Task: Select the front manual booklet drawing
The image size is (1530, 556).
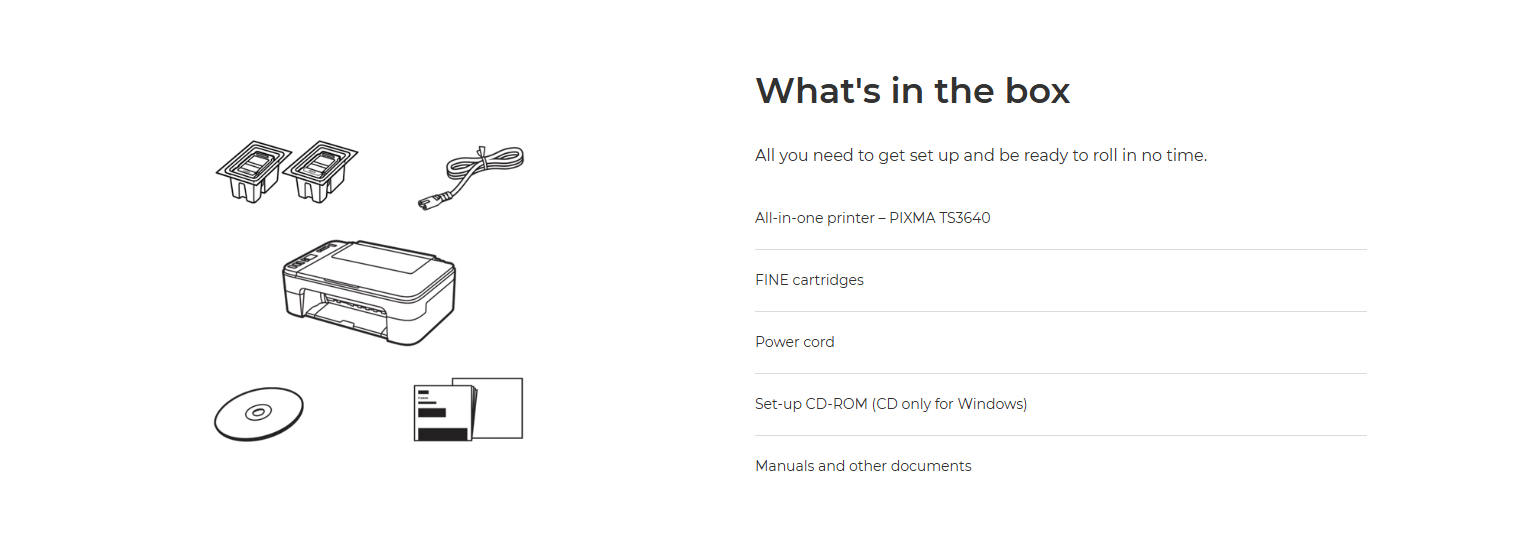Action: pos(442,413)
